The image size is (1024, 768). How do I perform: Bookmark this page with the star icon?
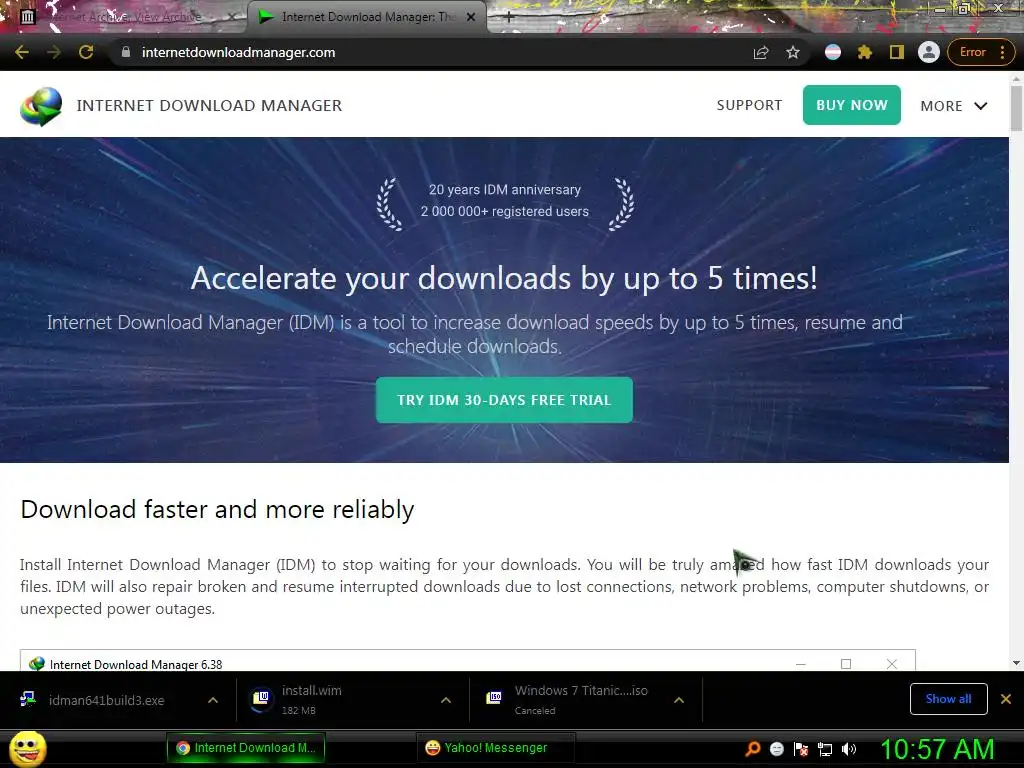click(793, 52)
